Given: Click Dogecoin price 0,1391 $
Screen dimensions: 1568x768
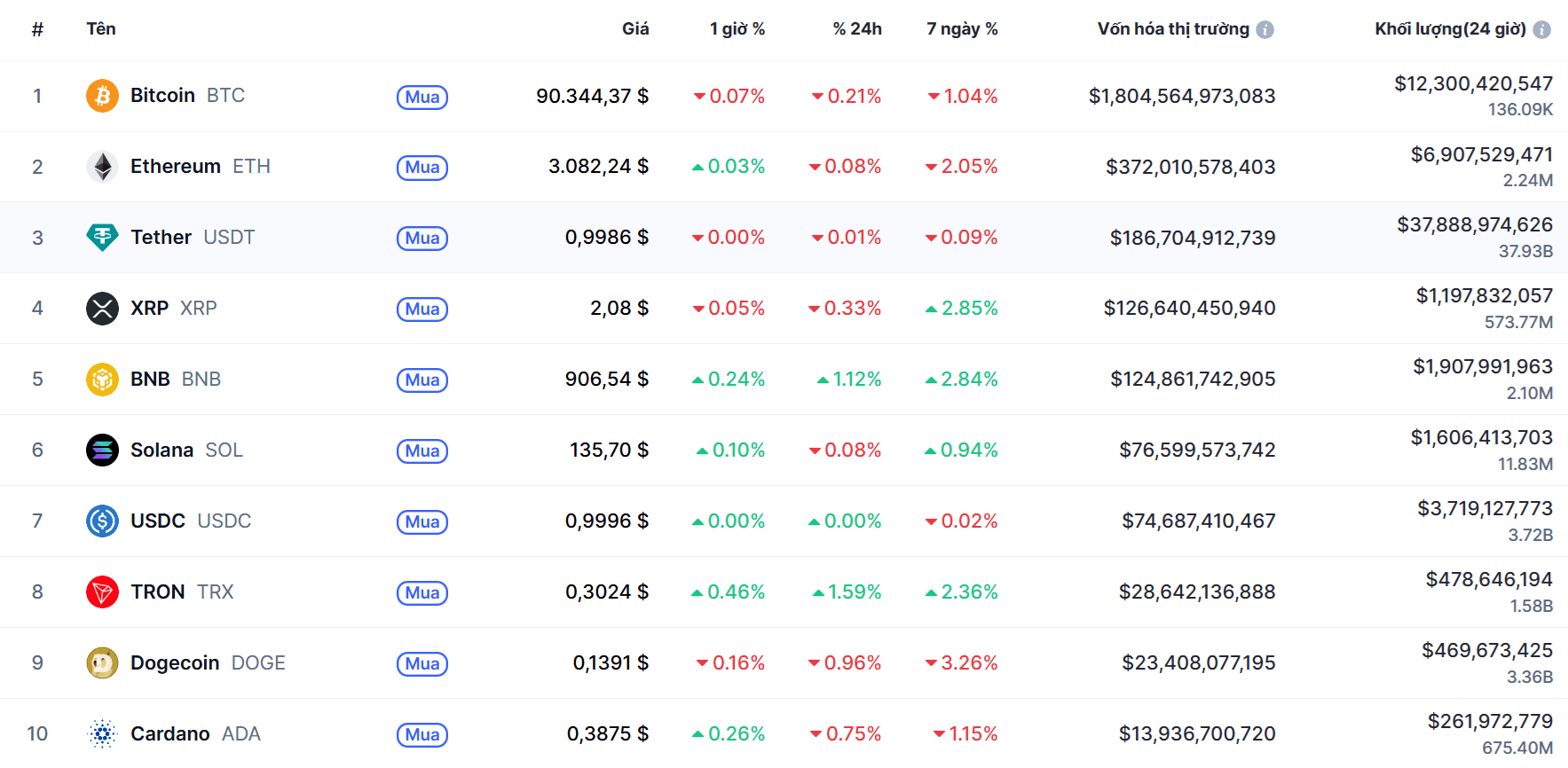Looking at the screenshot, I should [611, 662].
